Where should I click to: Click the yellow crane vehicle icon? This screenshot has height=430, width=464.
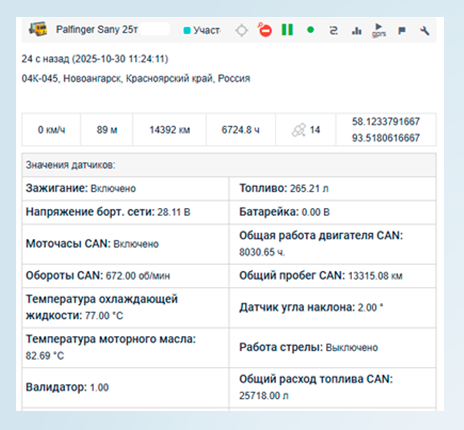point(38,29)
